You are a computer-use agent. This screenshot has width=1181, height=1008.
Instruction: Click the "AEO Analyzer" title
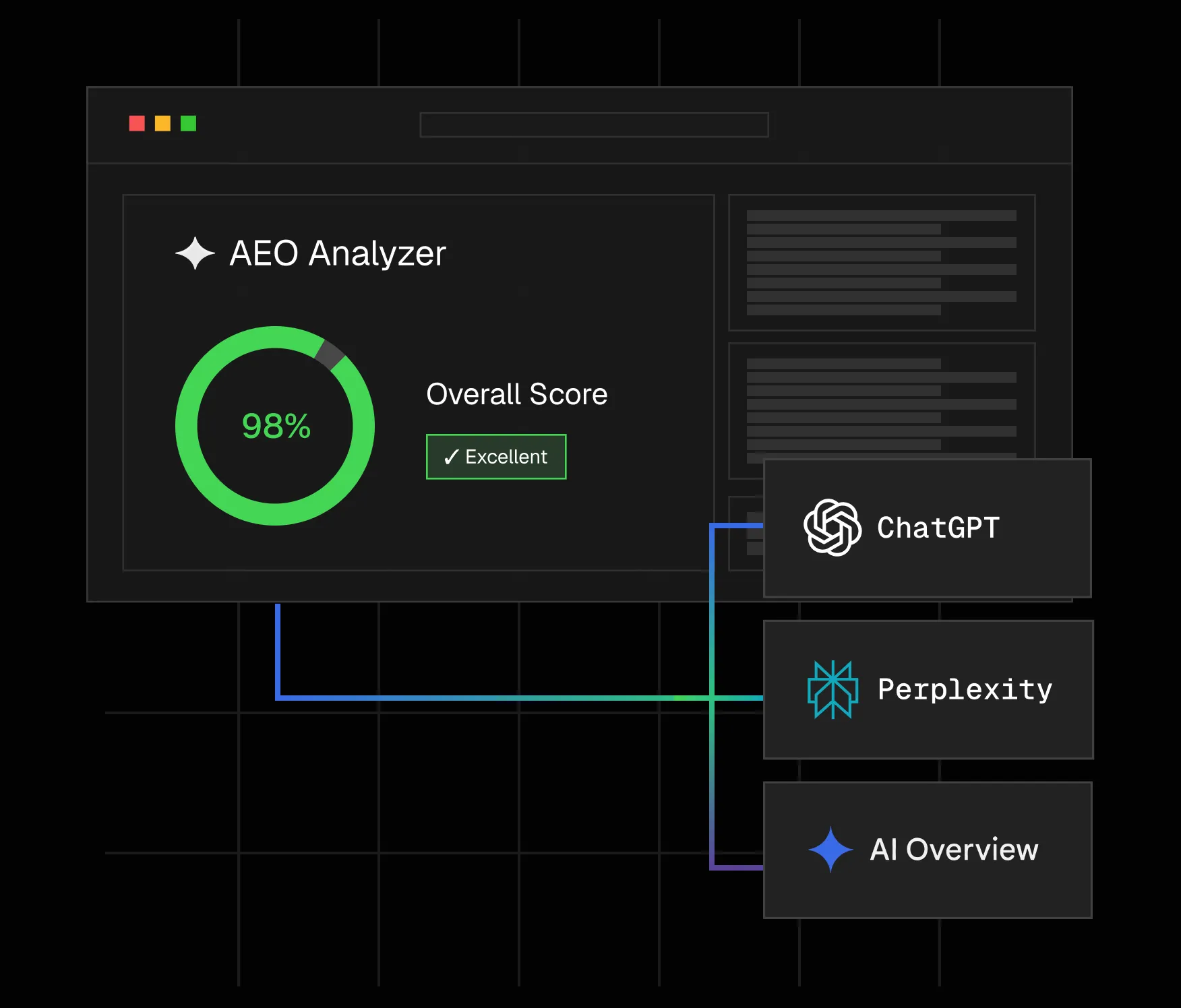[x=338, y=253]
